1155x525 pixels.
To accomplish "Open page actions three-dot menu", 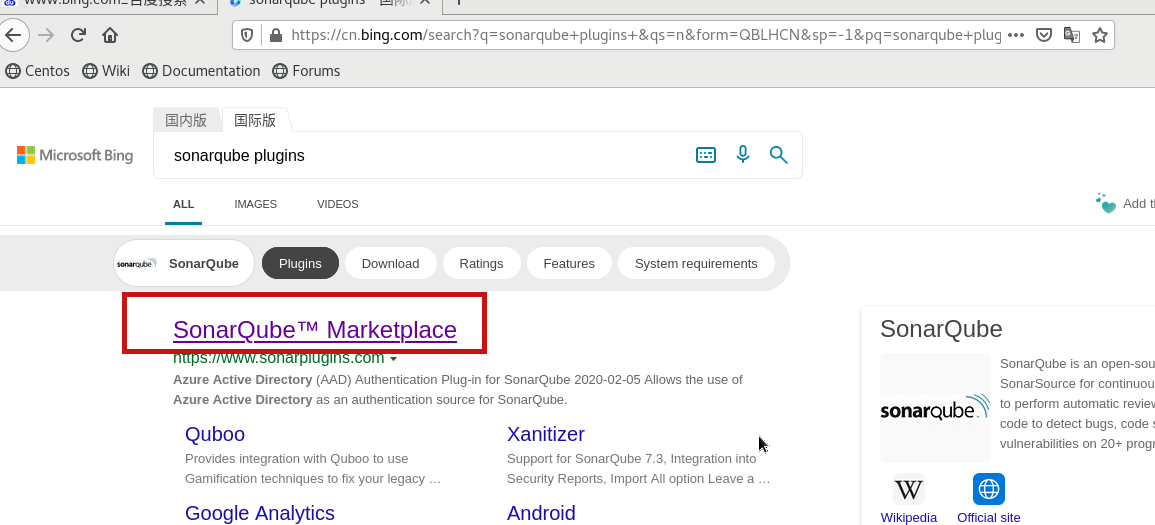I will [1016, 35].
